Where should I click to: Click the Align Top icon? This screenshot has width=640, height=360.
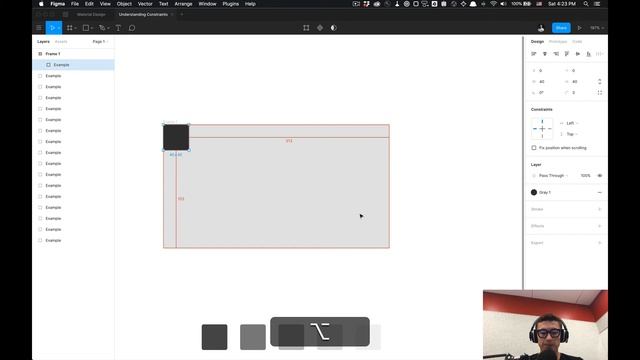pos(567,54)
